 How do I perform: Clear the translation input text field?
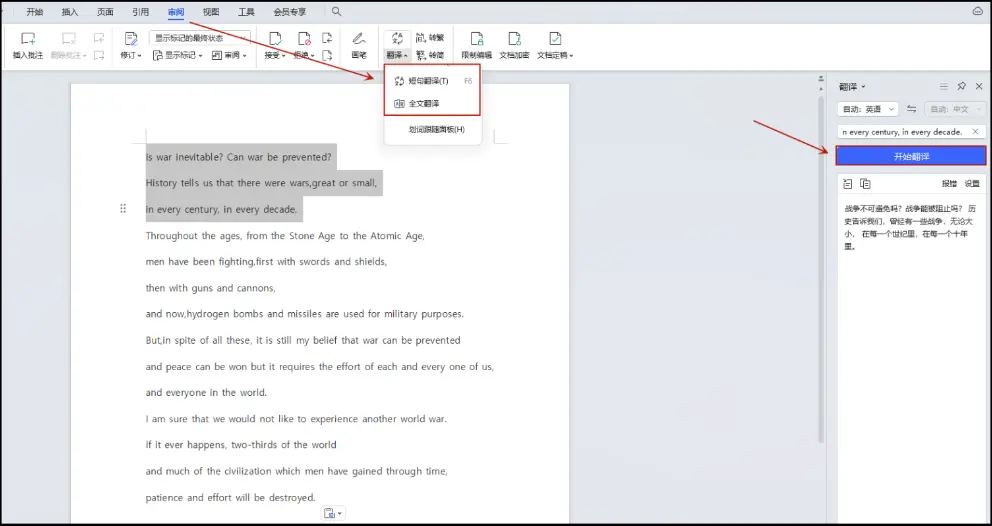(x=975, y=132)
